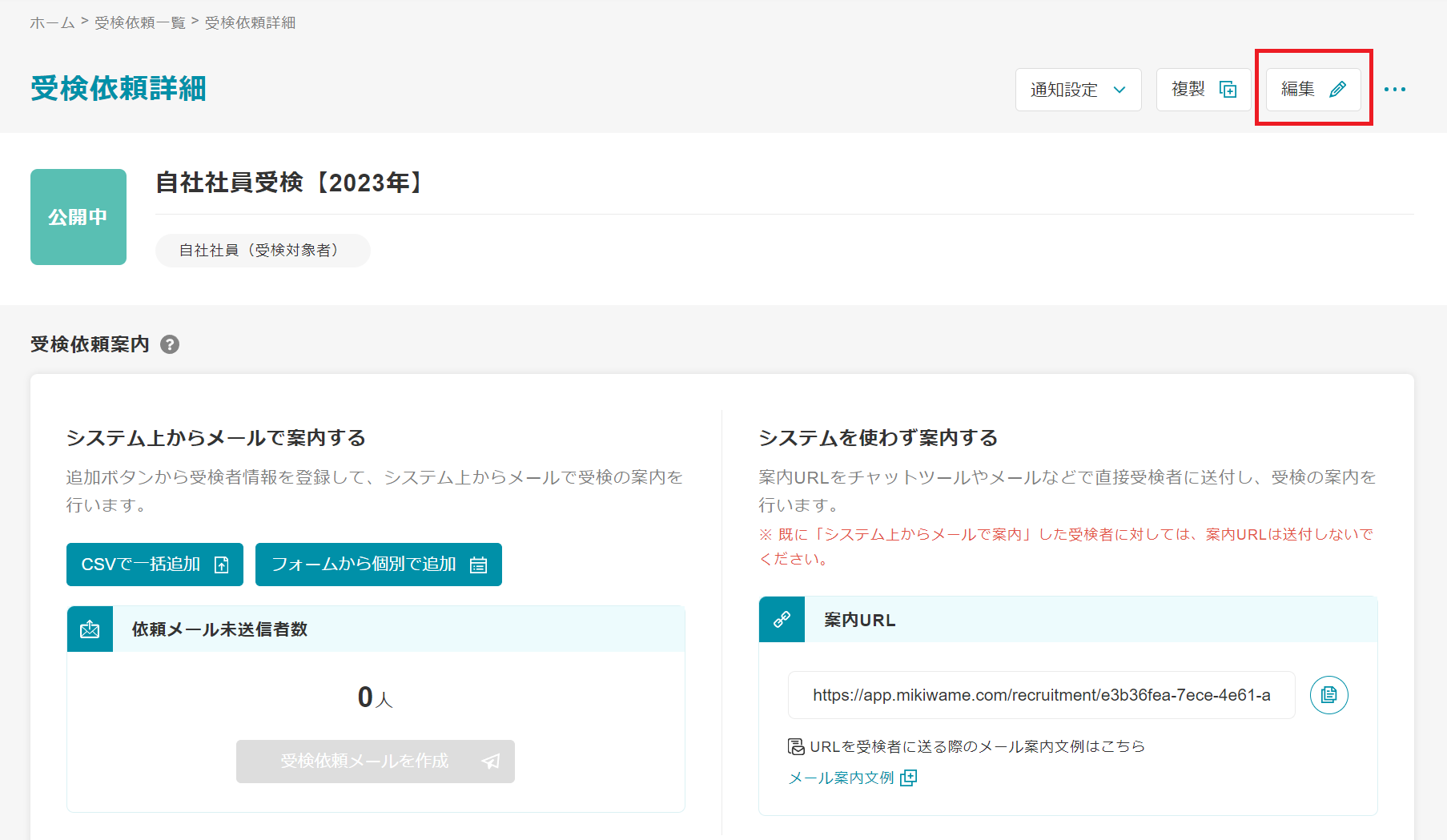This screenshot has width=1447, height=840.
Task: Select the 案内URL text field
Action: pos(1041,695)
